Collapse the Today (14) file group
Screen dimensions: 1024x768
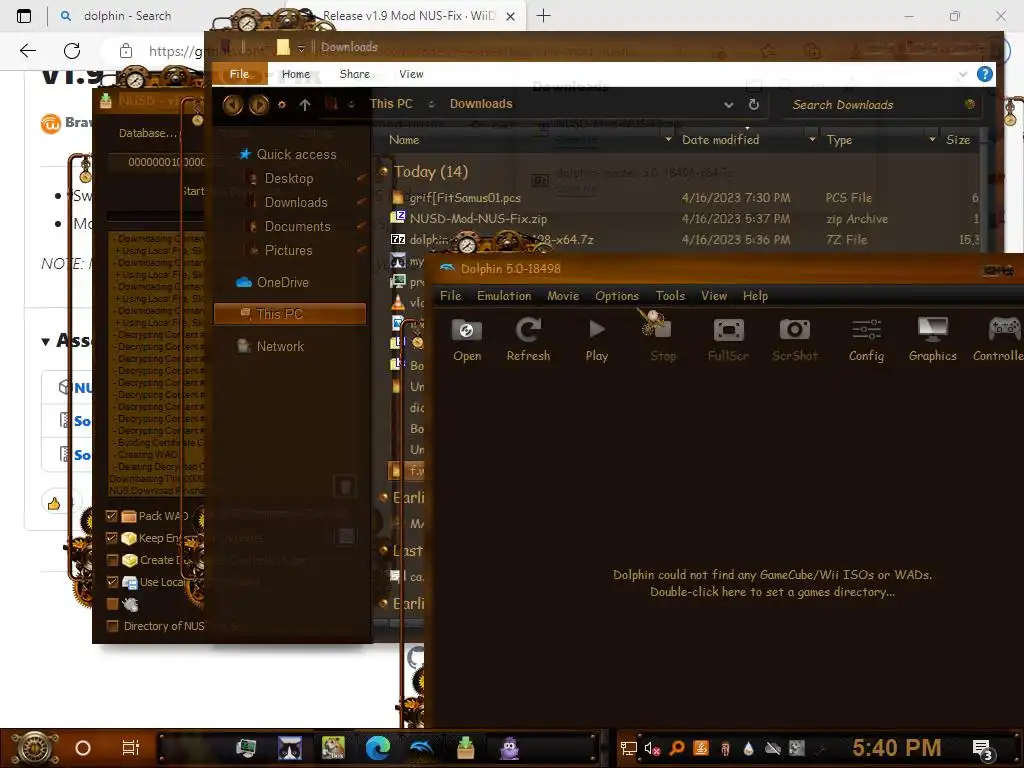[x=384, y=171]
